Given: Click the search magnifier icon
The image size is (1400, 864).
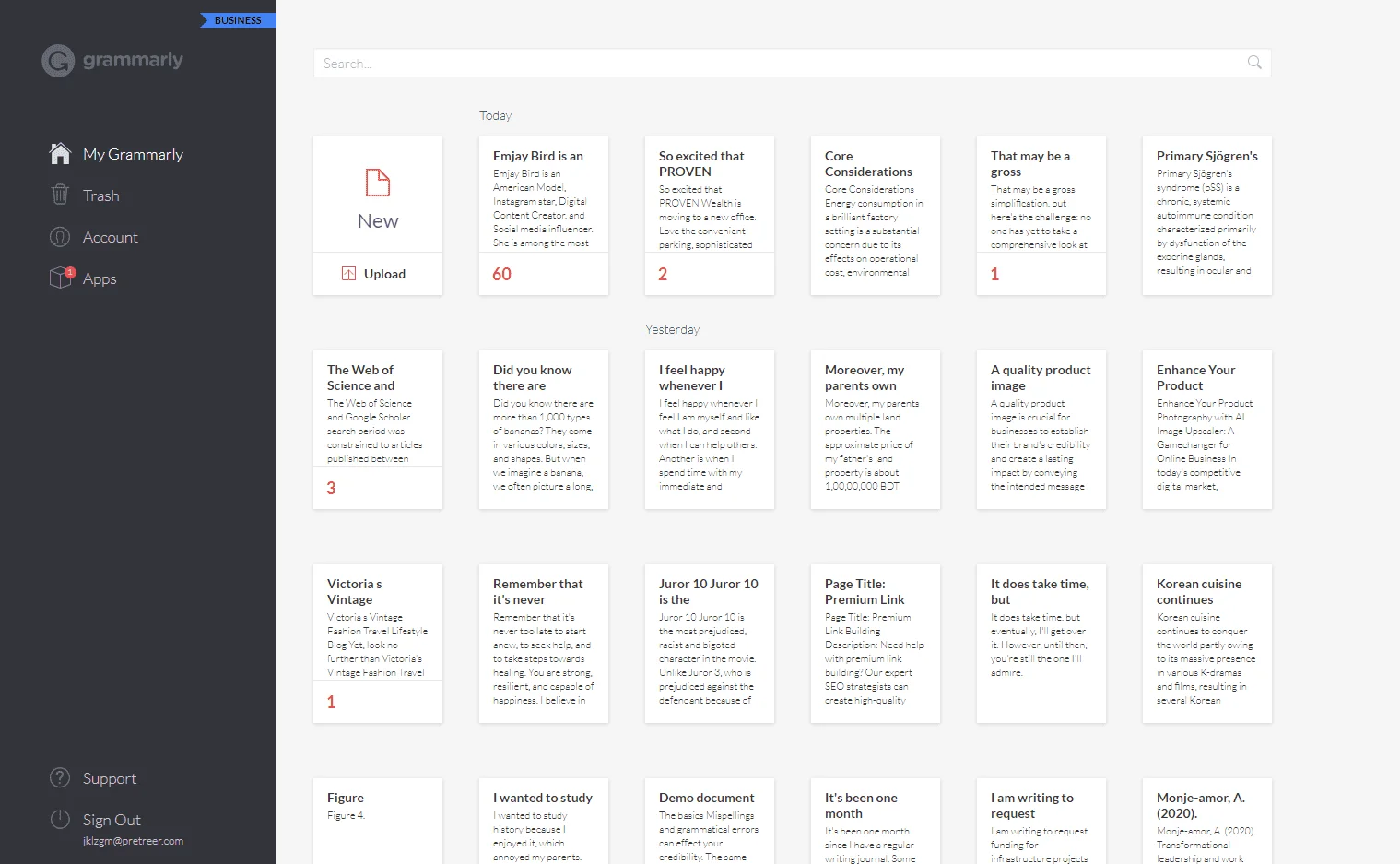Looking at the screenshot, I should tap(1254, 63).
